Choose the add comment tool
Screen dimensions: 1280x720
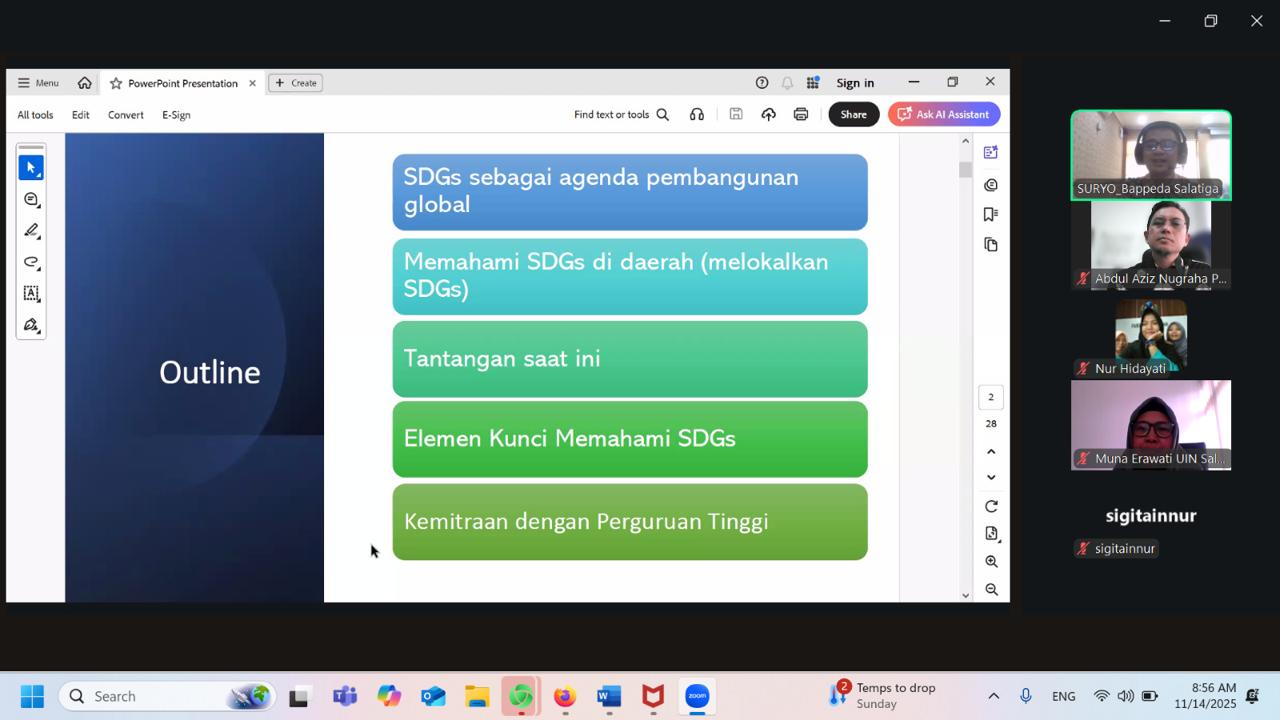point(31,200)
